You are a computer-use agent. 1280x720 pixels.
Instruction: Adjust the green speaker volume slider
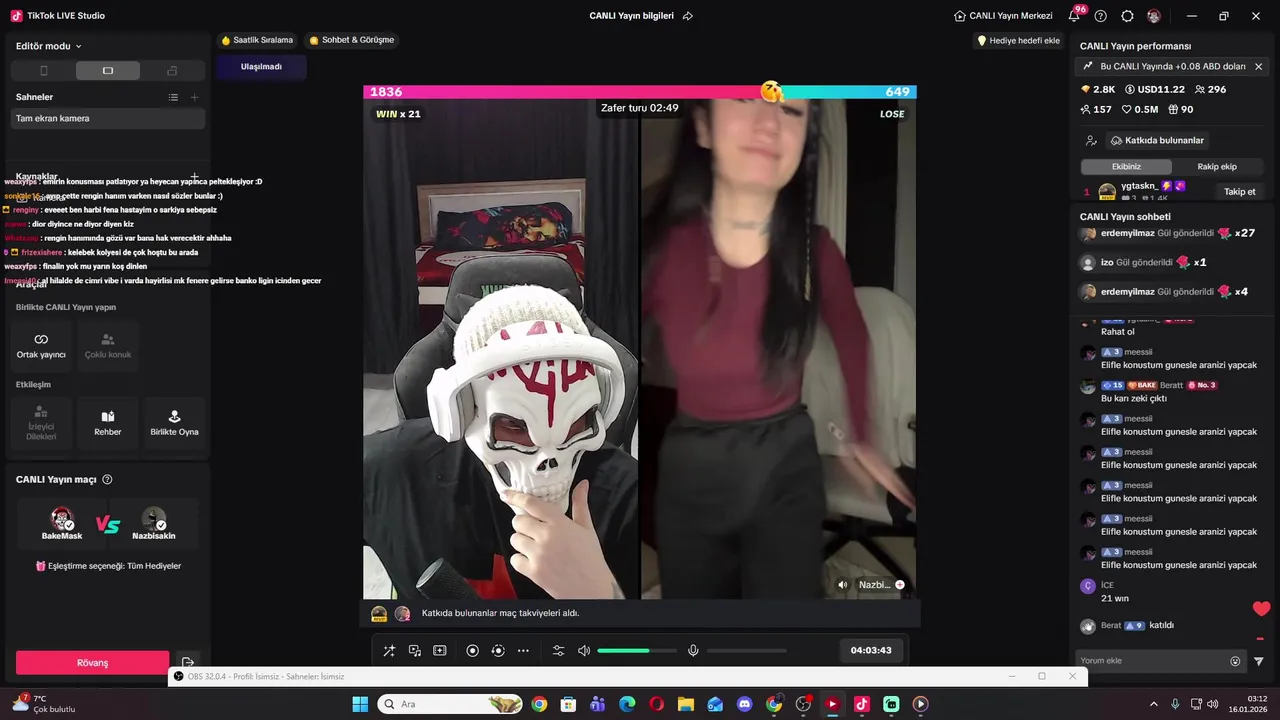(636, 651)
